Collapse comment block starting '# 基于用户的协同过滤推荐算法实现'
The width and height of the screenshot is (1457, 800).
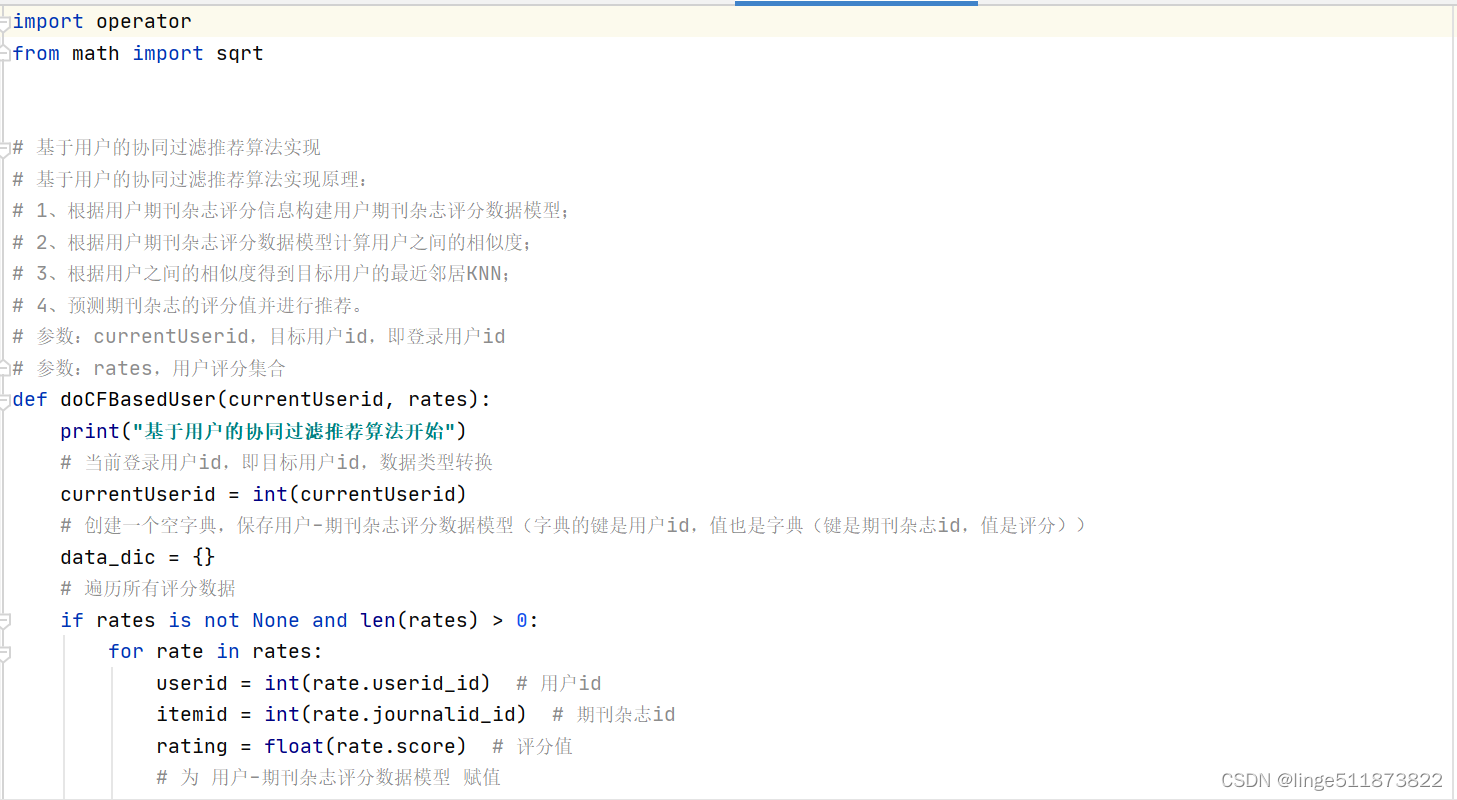tap(5, 148)
